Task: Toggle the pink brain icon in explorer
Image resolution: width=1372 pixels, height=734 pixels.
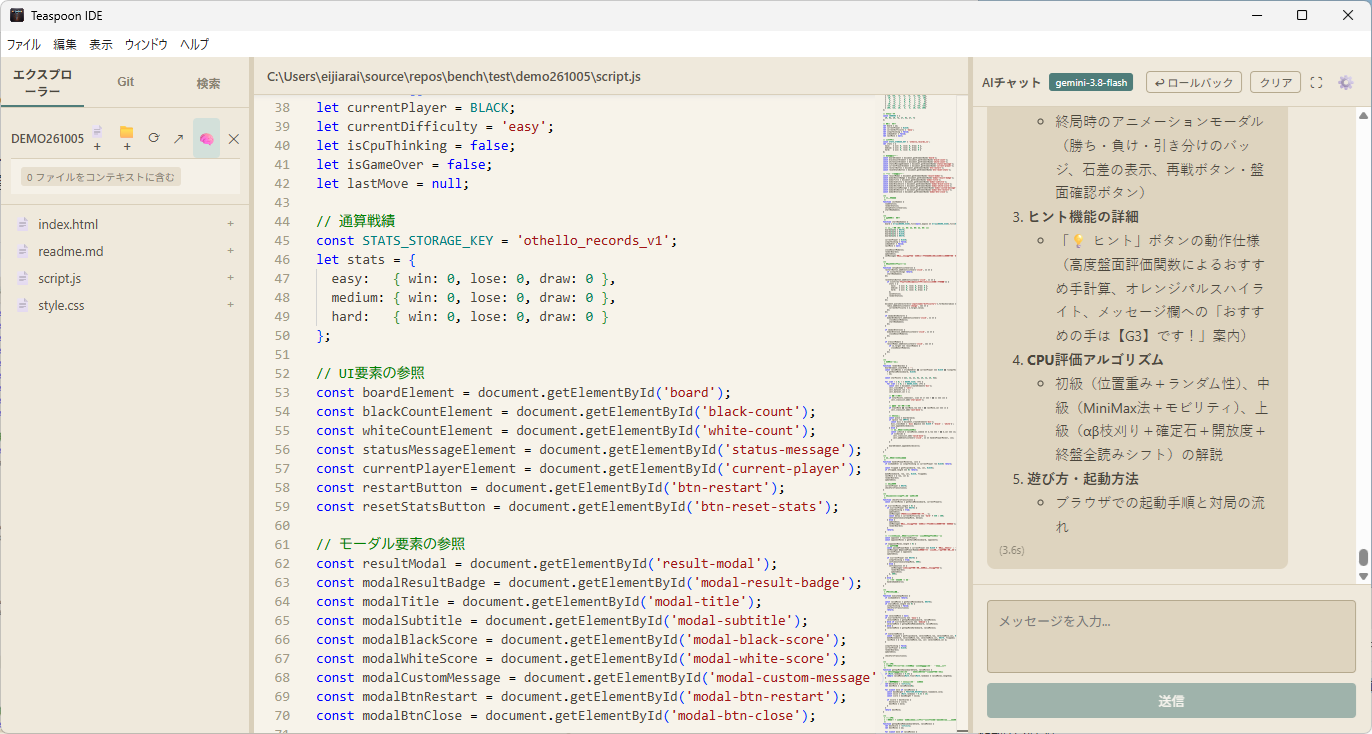Action: tap(206, 139)
